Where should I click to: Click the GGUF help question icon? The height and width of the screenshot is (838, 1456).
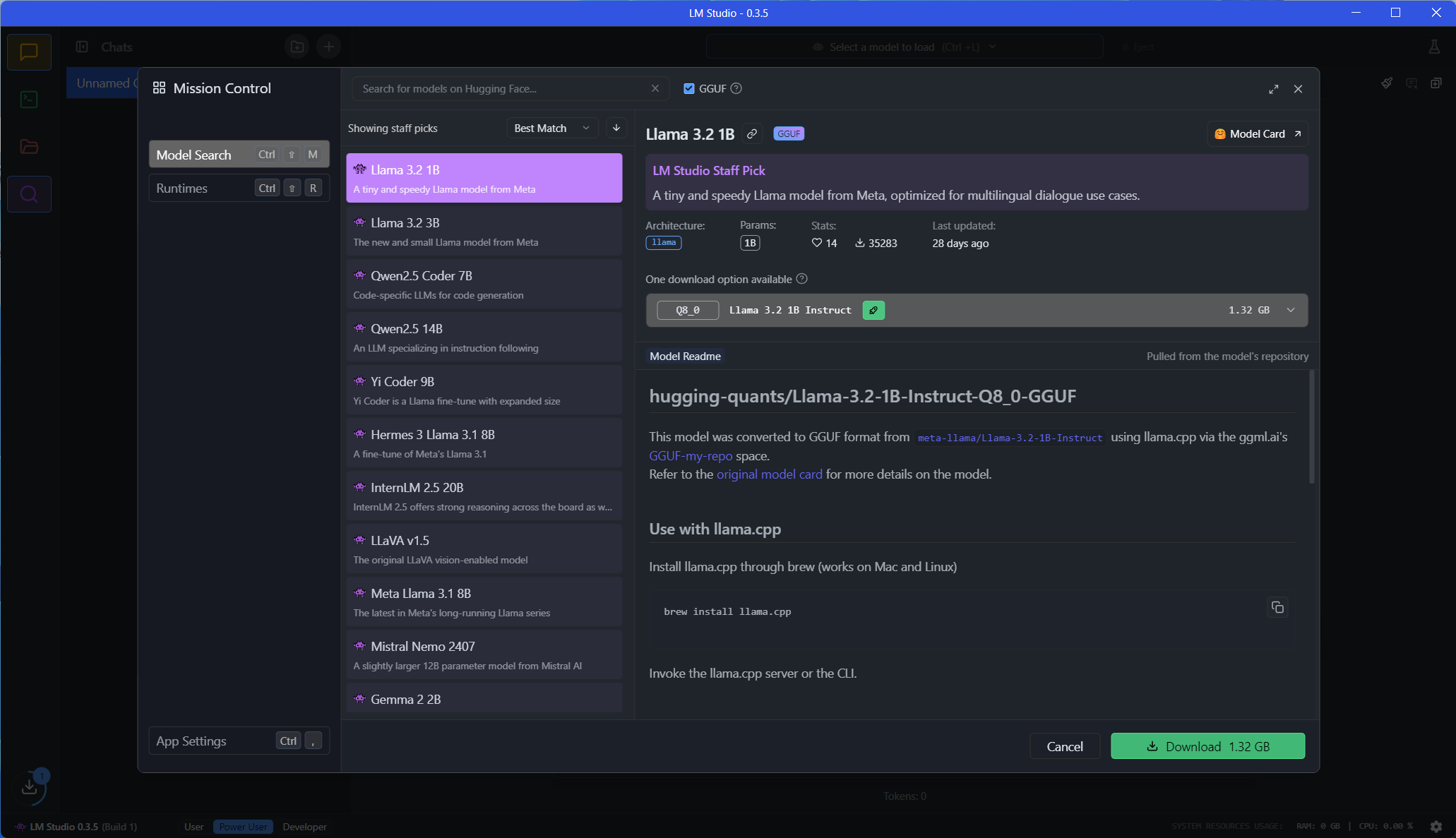tap(736, 88)
